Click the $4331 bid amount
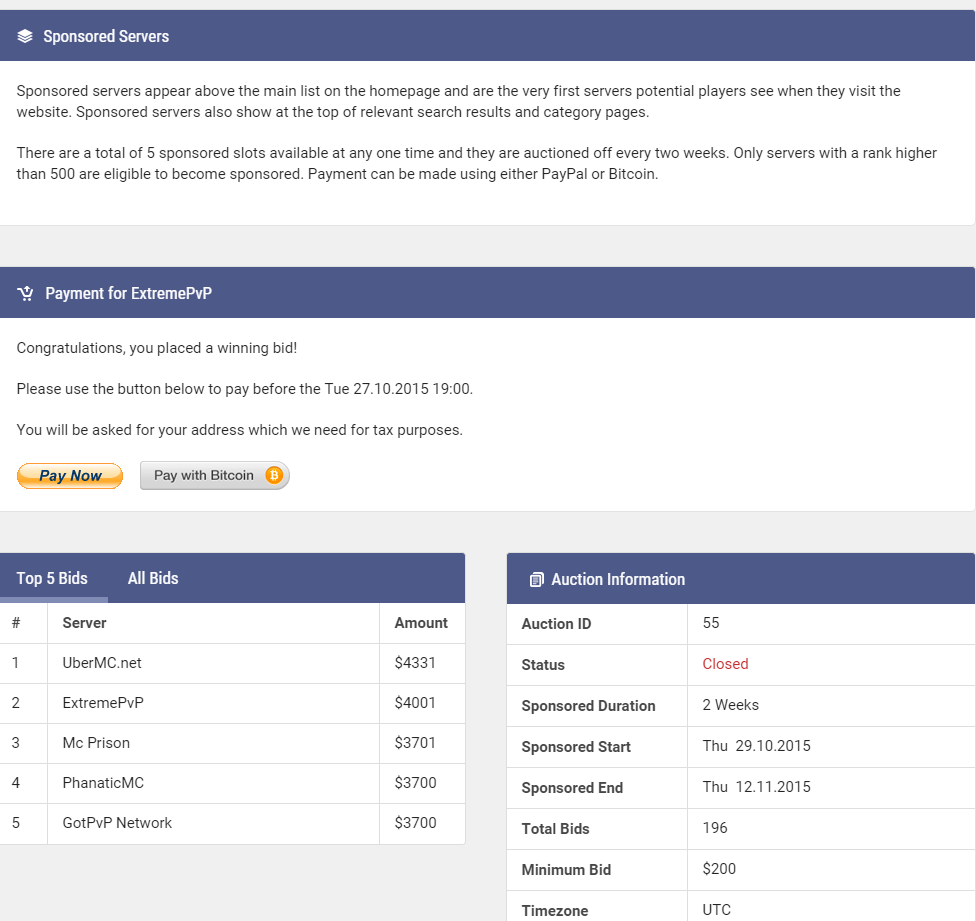Screen dimensions: 976x921 pos(415,663)
